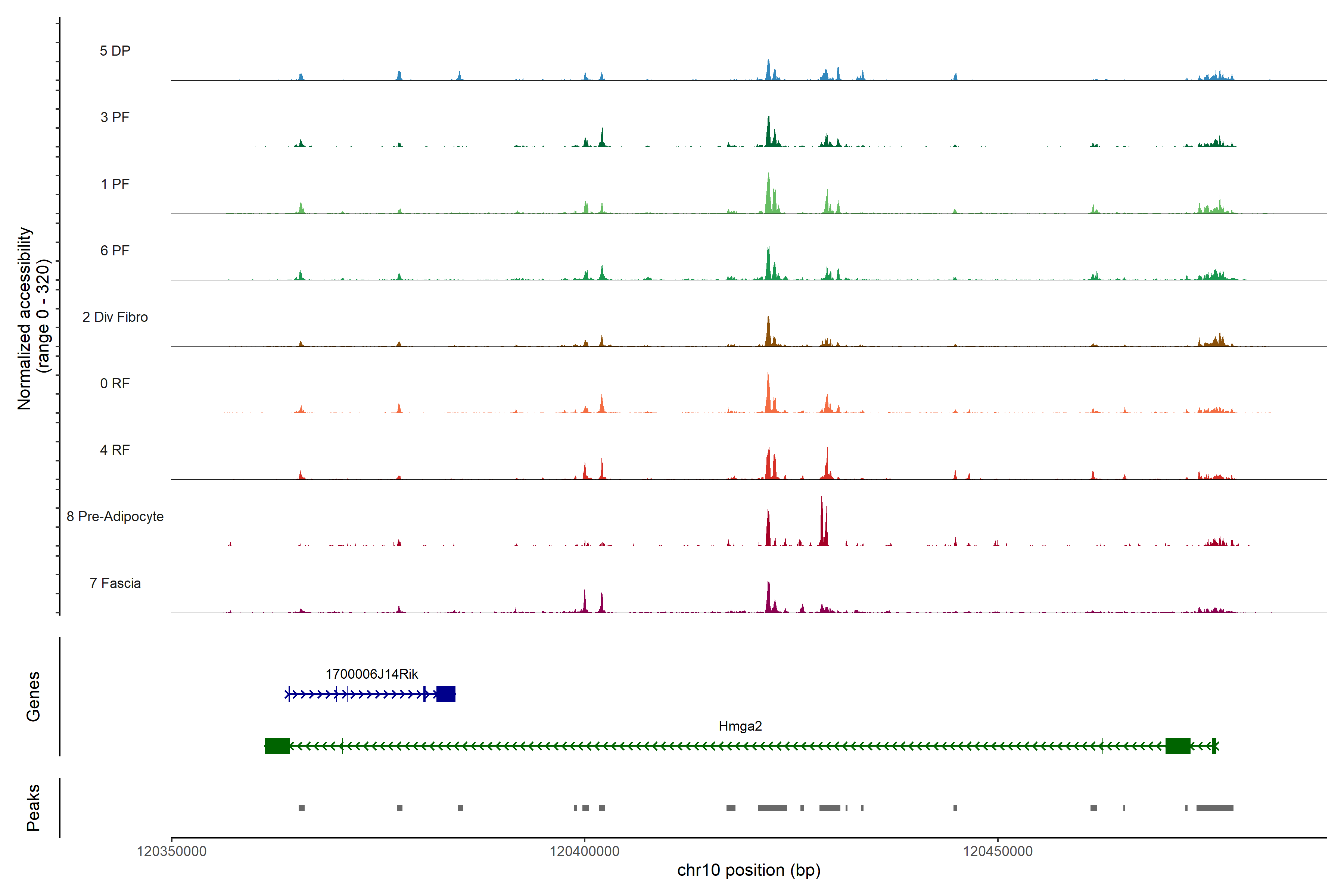The height and width of the screenshot is (896, 1344).
Task: Select the 8 Pre-Adipocyte track label
Action: (x=115, y=517)
